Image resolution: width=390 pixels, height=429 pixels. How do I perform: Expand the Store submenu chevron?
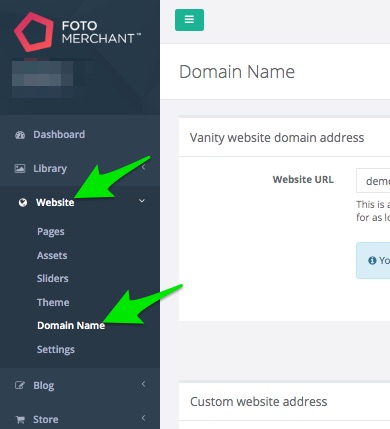tap(143, 418)
